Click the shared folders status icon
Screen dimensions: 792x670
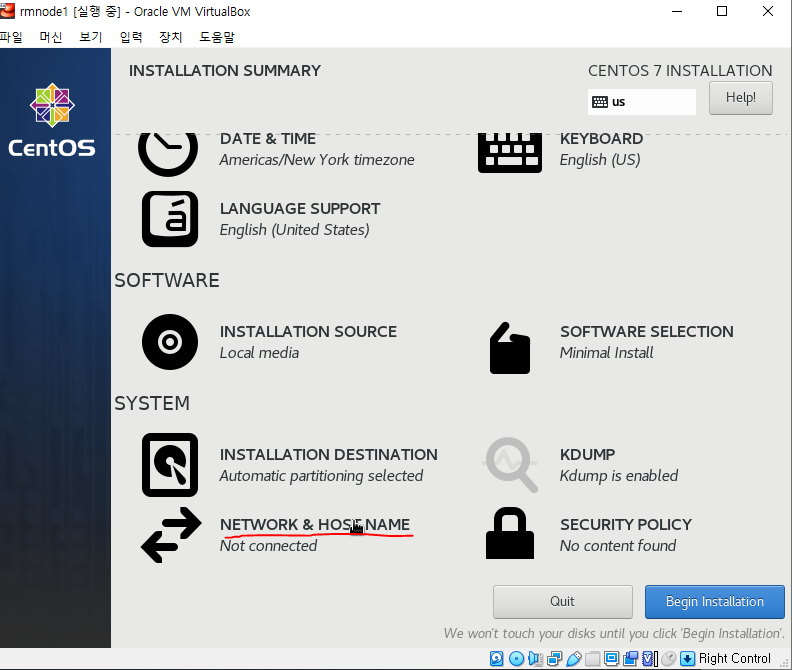click(x=592, y=658)
